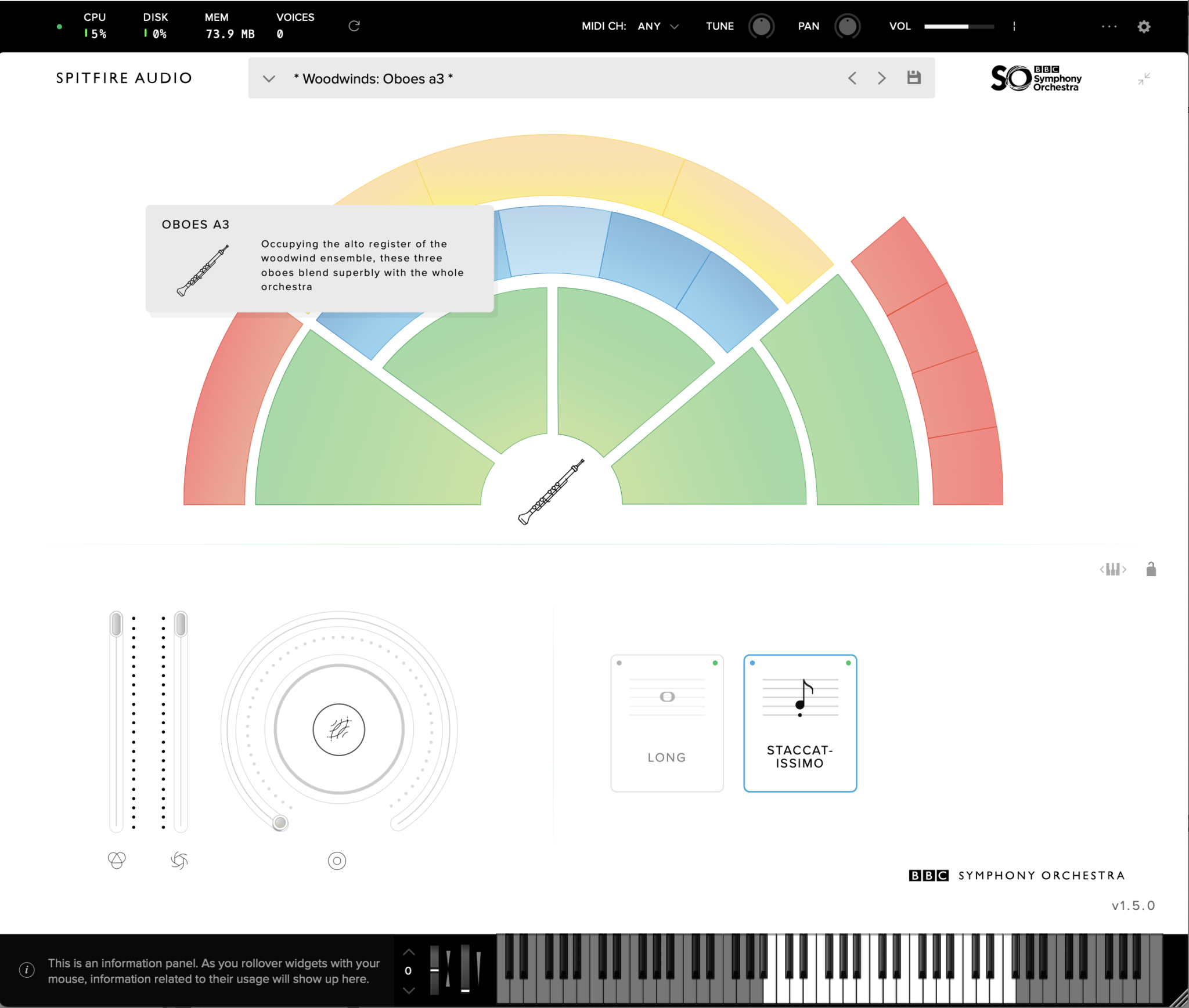Expand the preset browser chevron
The width and height of the screenshot is (1189, 1008).
coord(268,78)
